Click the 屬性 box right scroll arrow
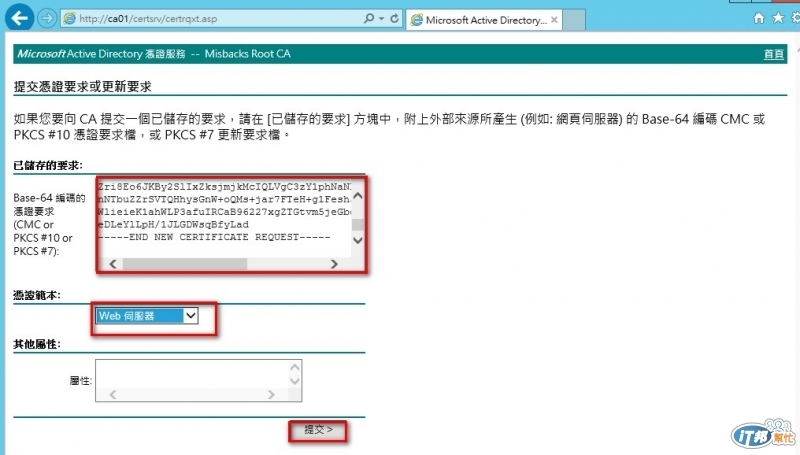Image resolution: width=800 pixels, height=455 pixels. coord(271,394)
